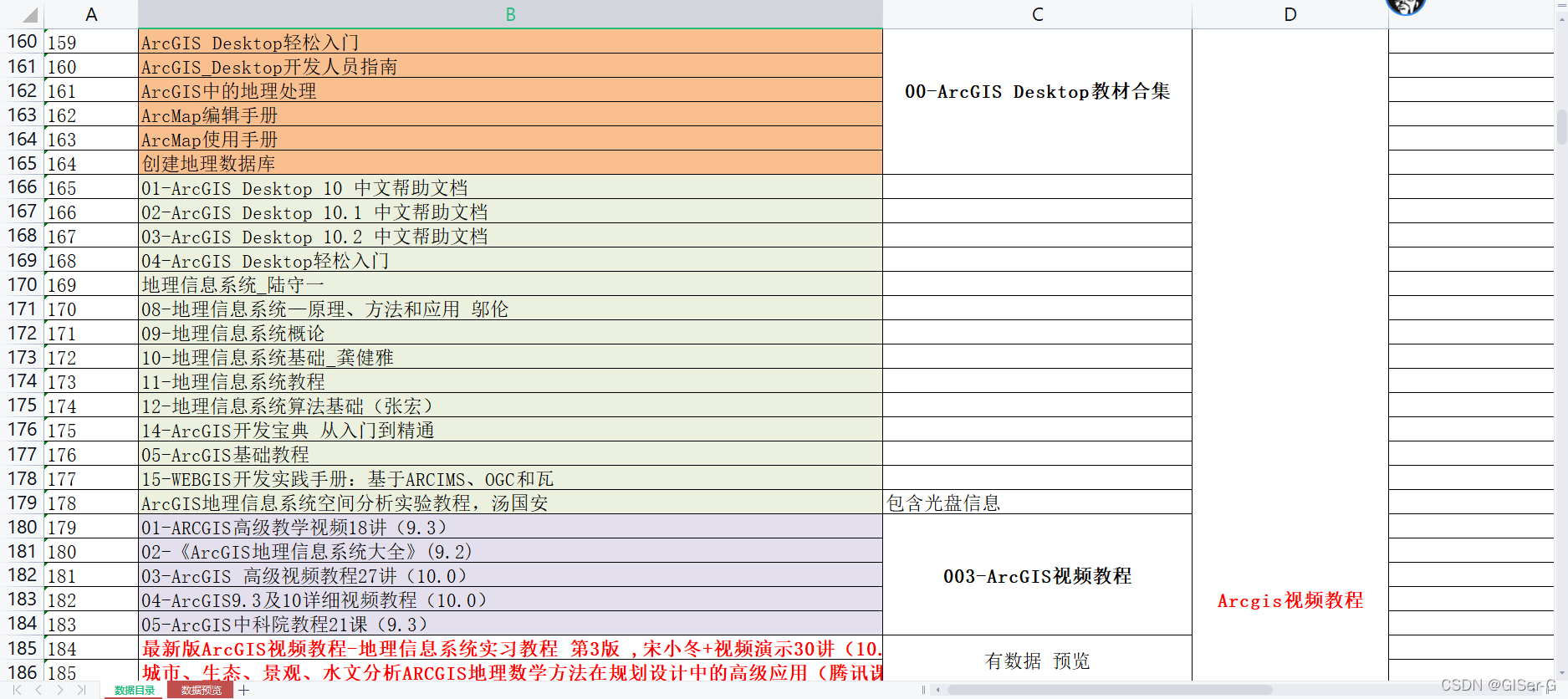Viewport: 1568px width, 699px height.
Task: Select cell 'ArcMap使用手册'
Action: coord(510,139)
